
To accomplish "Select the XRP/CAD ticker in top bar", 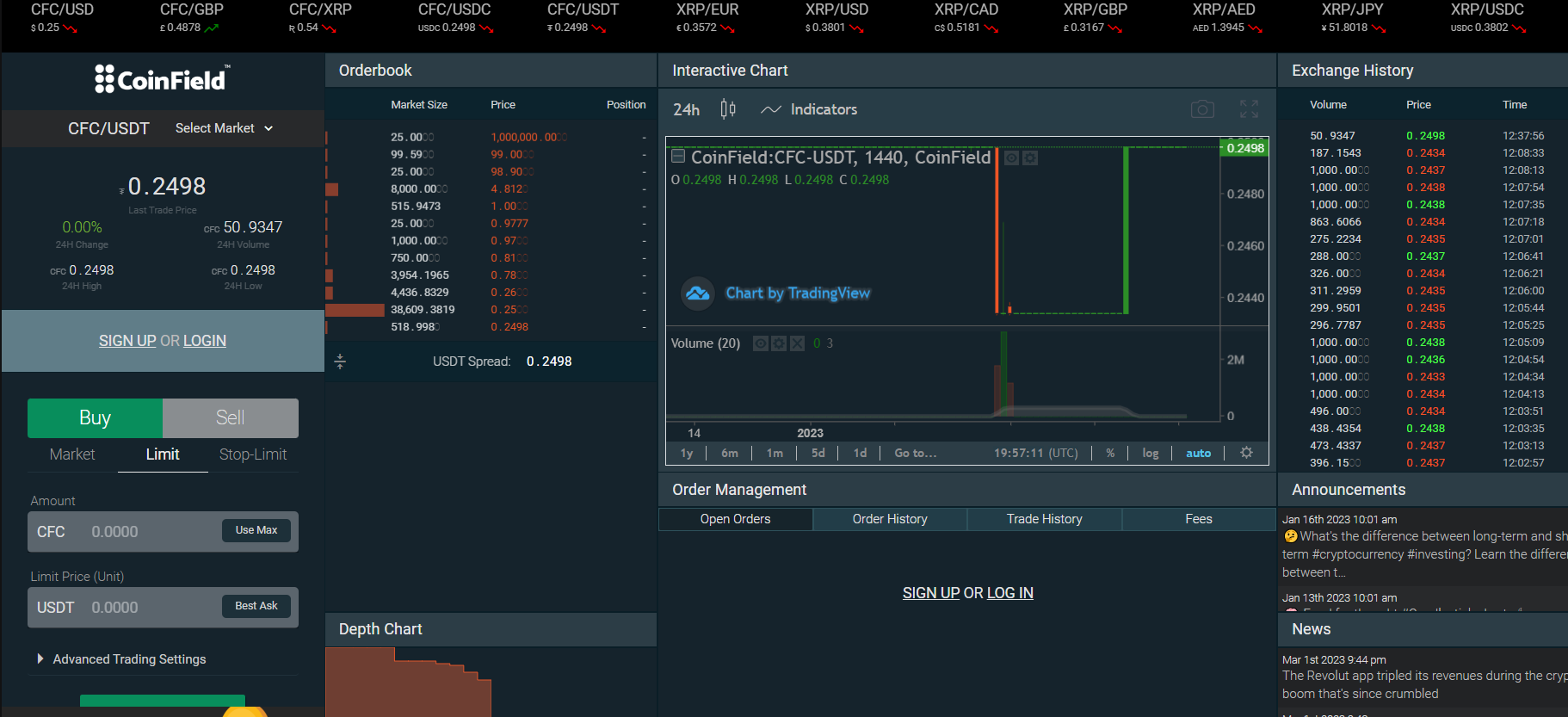I will pos(966,18).
